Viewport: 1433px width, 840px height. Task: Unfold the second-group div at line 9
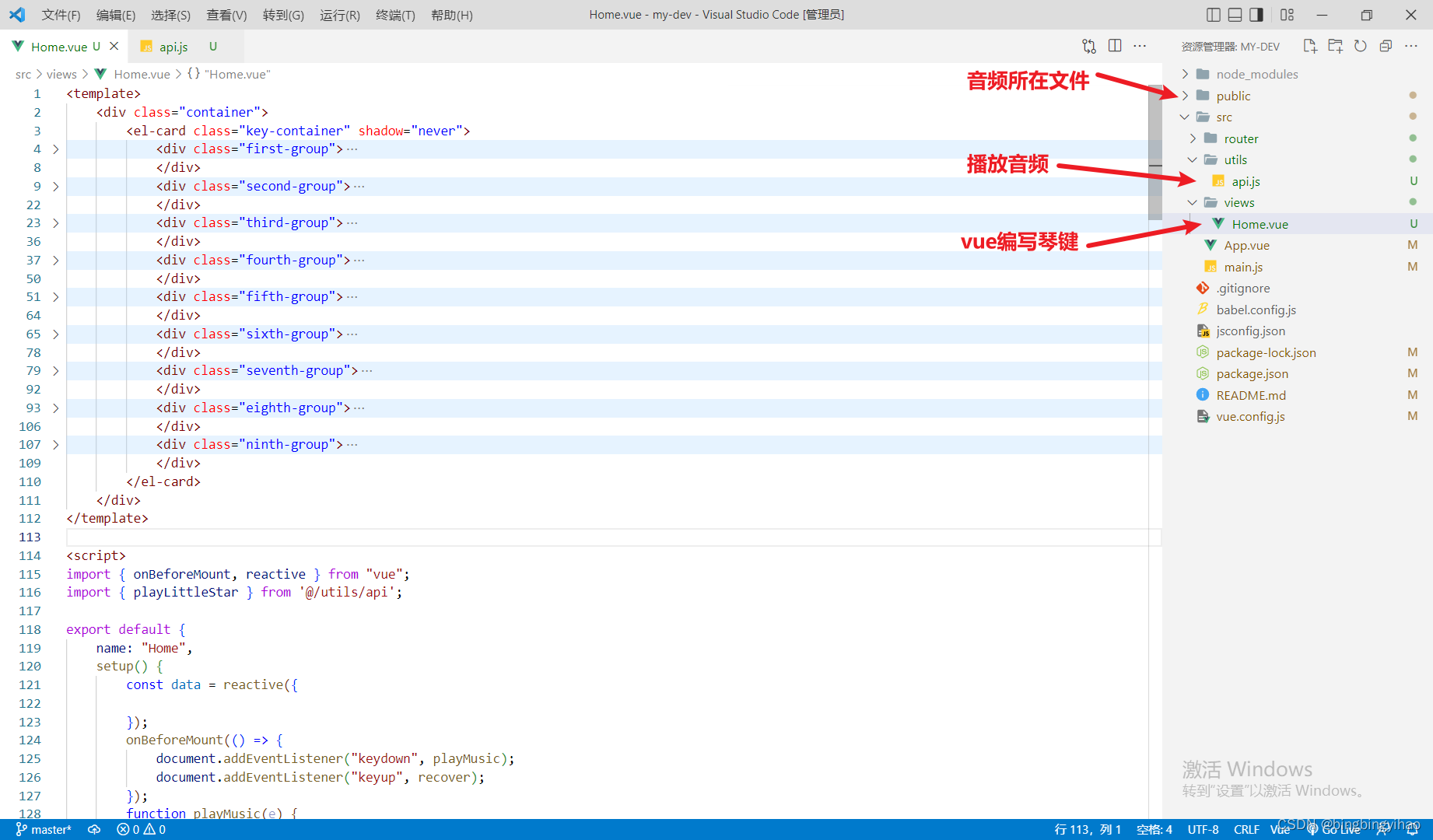[x=55, y=186]
